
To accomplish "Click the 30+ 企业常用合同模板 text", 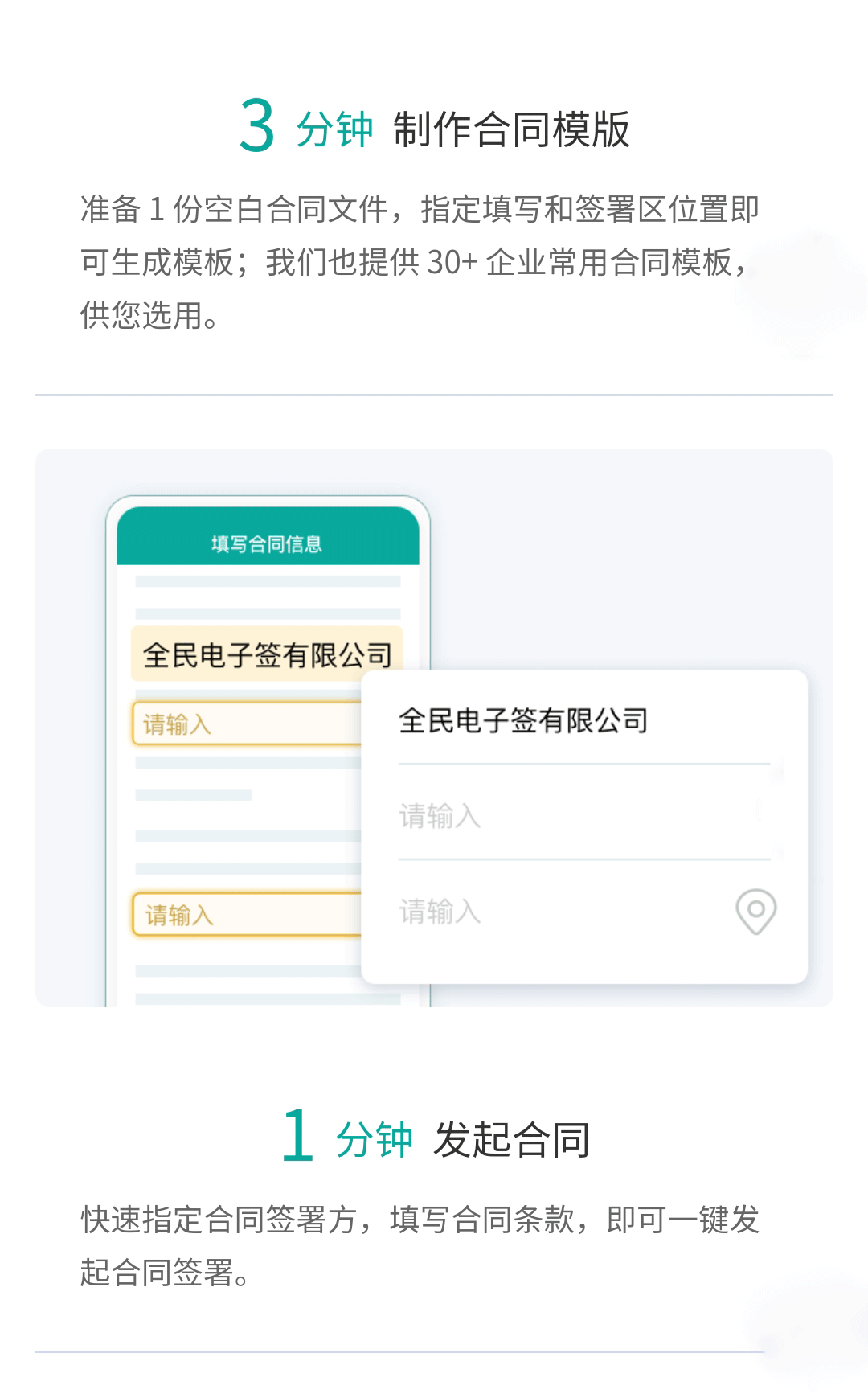I will (579, 262).
